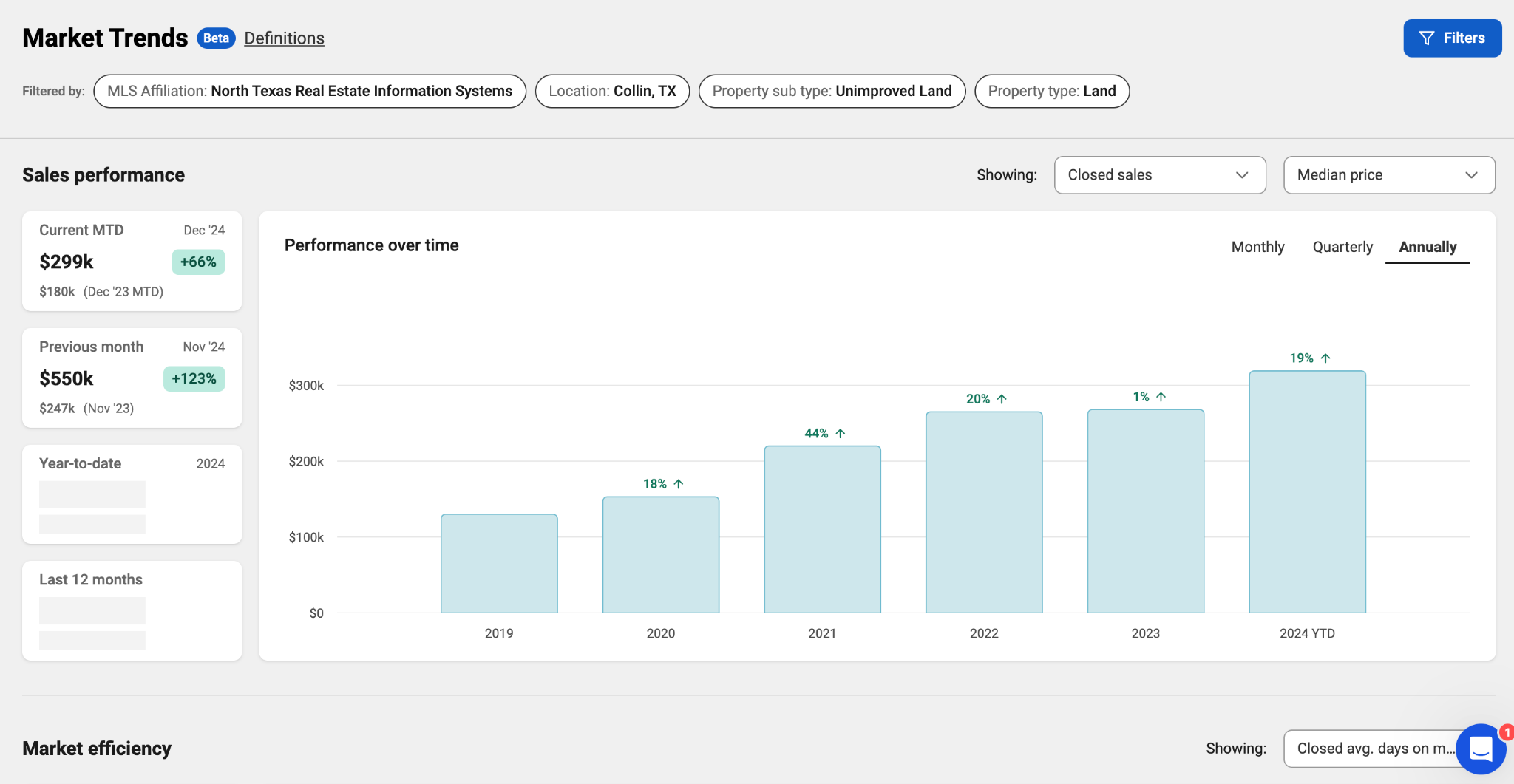Click the Beta badge next to title
This screenshot has width=1514, height=784.
[216, 38]
